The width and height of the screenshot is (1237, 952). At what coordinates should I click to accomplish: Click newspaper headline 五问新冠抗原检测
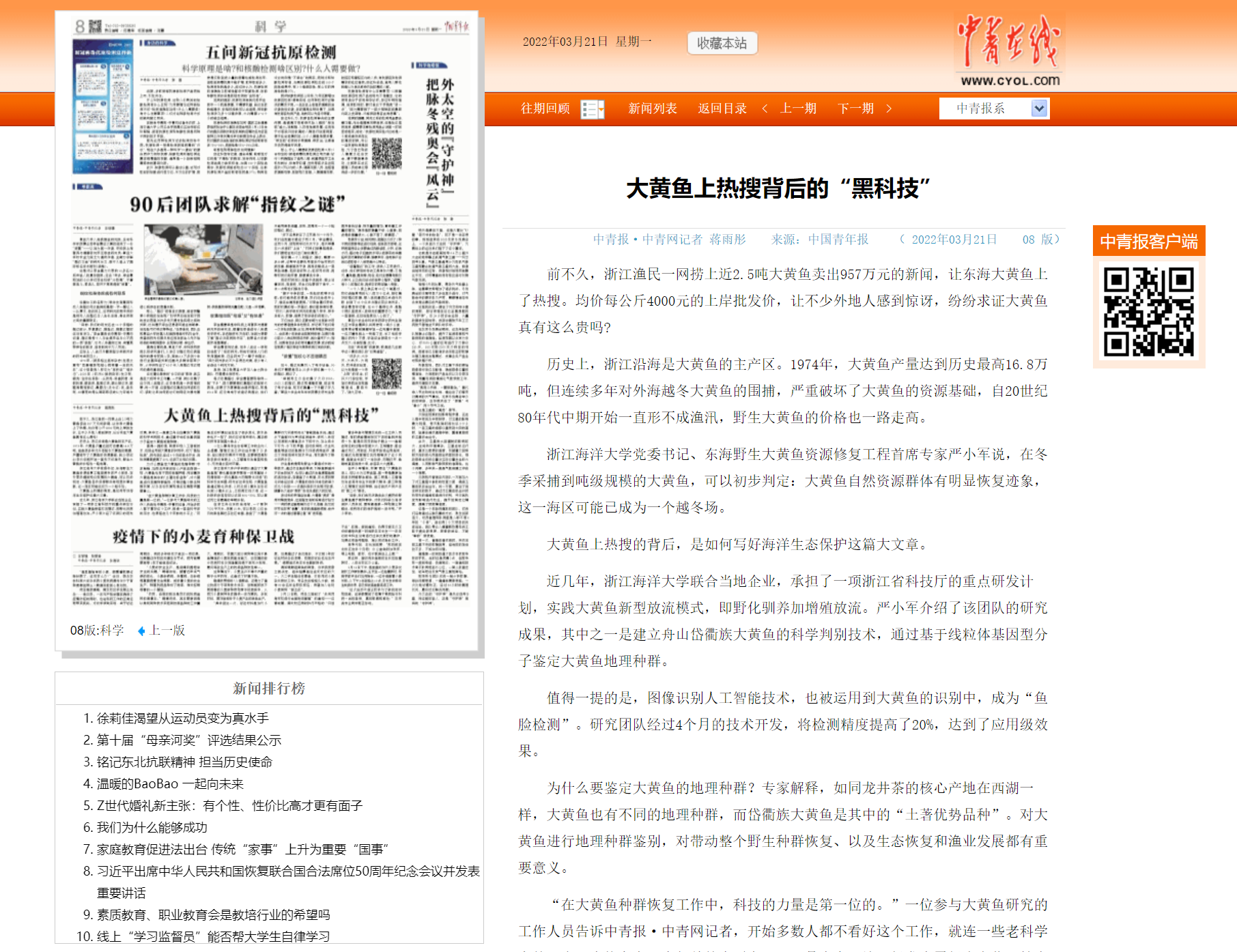tap(271, 53)
